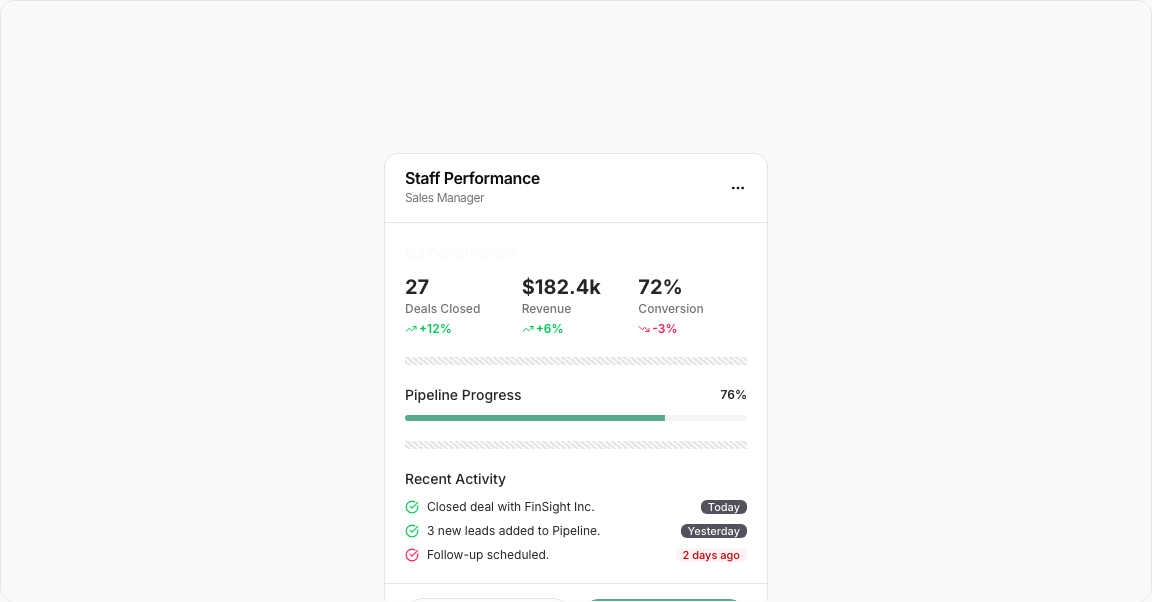Select the 'Follow-up scheduled' activity entry
1152x602 pixels.
click(488, 555)
